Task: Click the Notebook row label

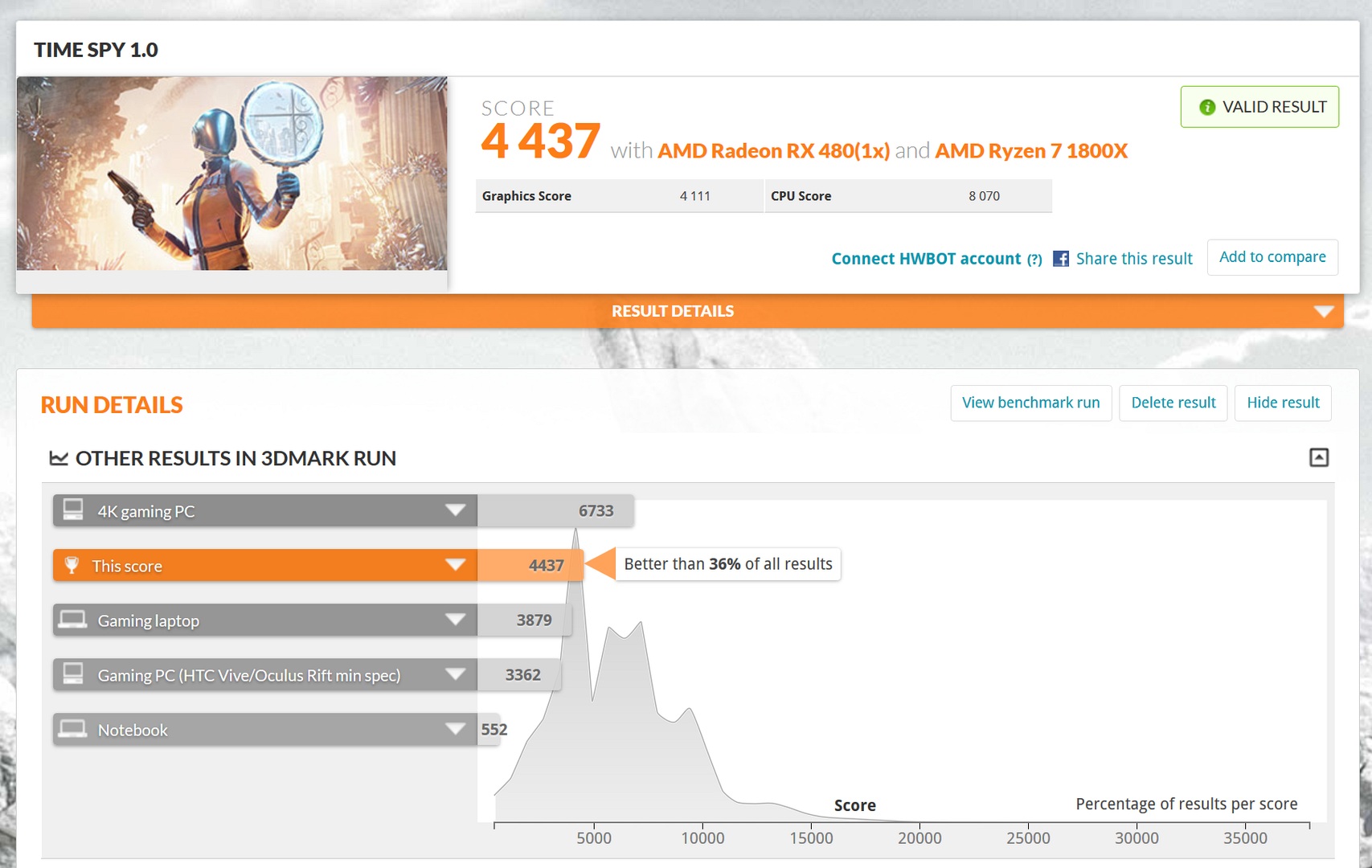Action: 133,730
